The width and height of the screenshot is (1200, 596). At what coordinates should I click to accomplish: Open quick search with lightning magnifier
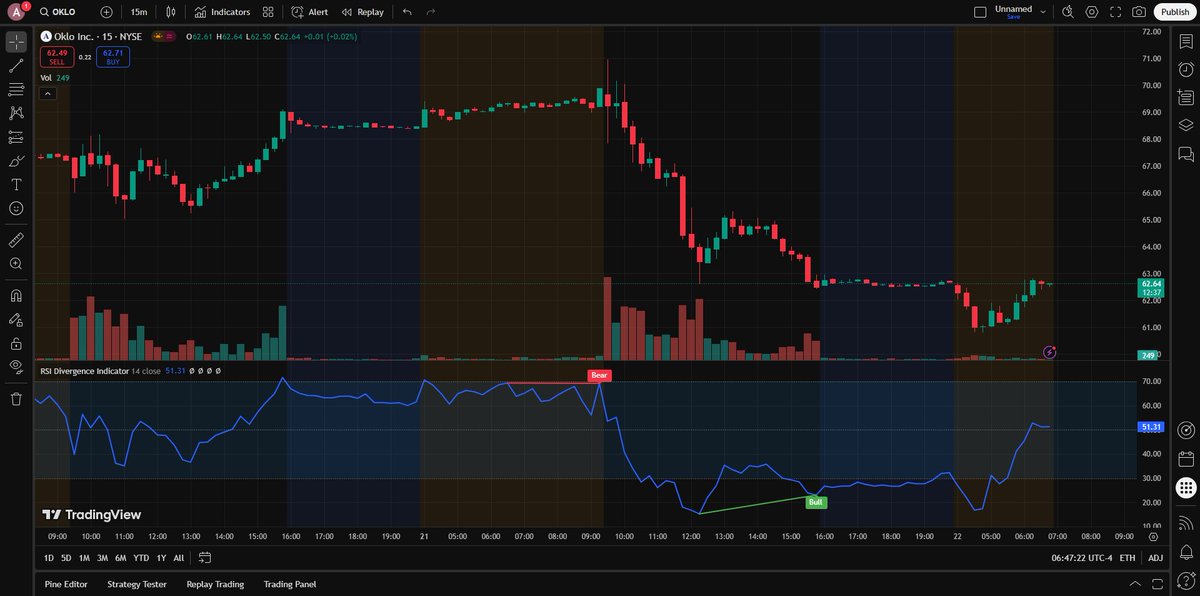pyautogui.click(x=1067, y=12)
